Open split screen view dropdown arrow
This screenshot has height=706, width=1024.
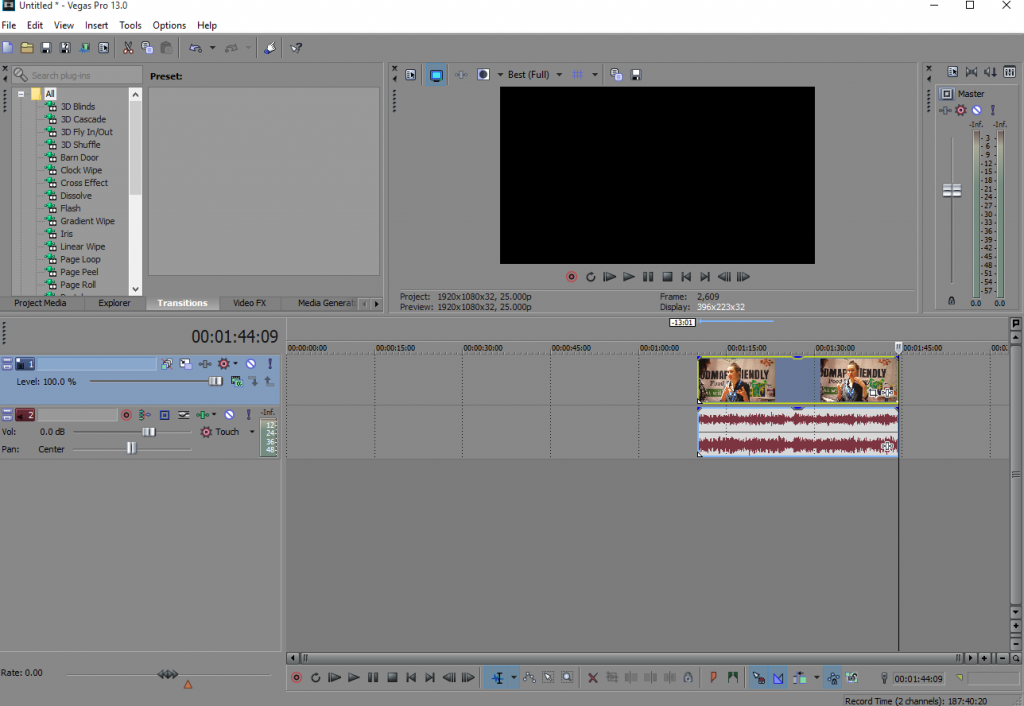tap(500, 74)
